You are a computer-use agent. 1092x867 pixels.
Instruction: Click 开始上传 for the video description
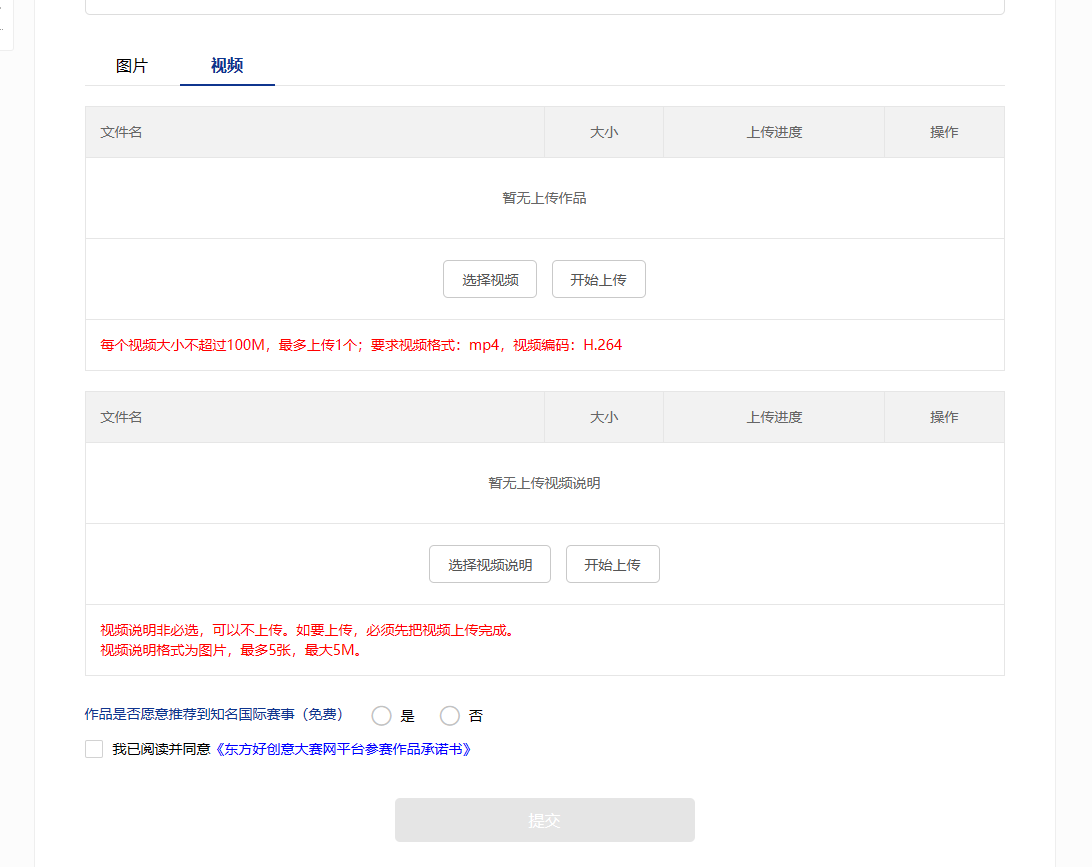(612, 564)
